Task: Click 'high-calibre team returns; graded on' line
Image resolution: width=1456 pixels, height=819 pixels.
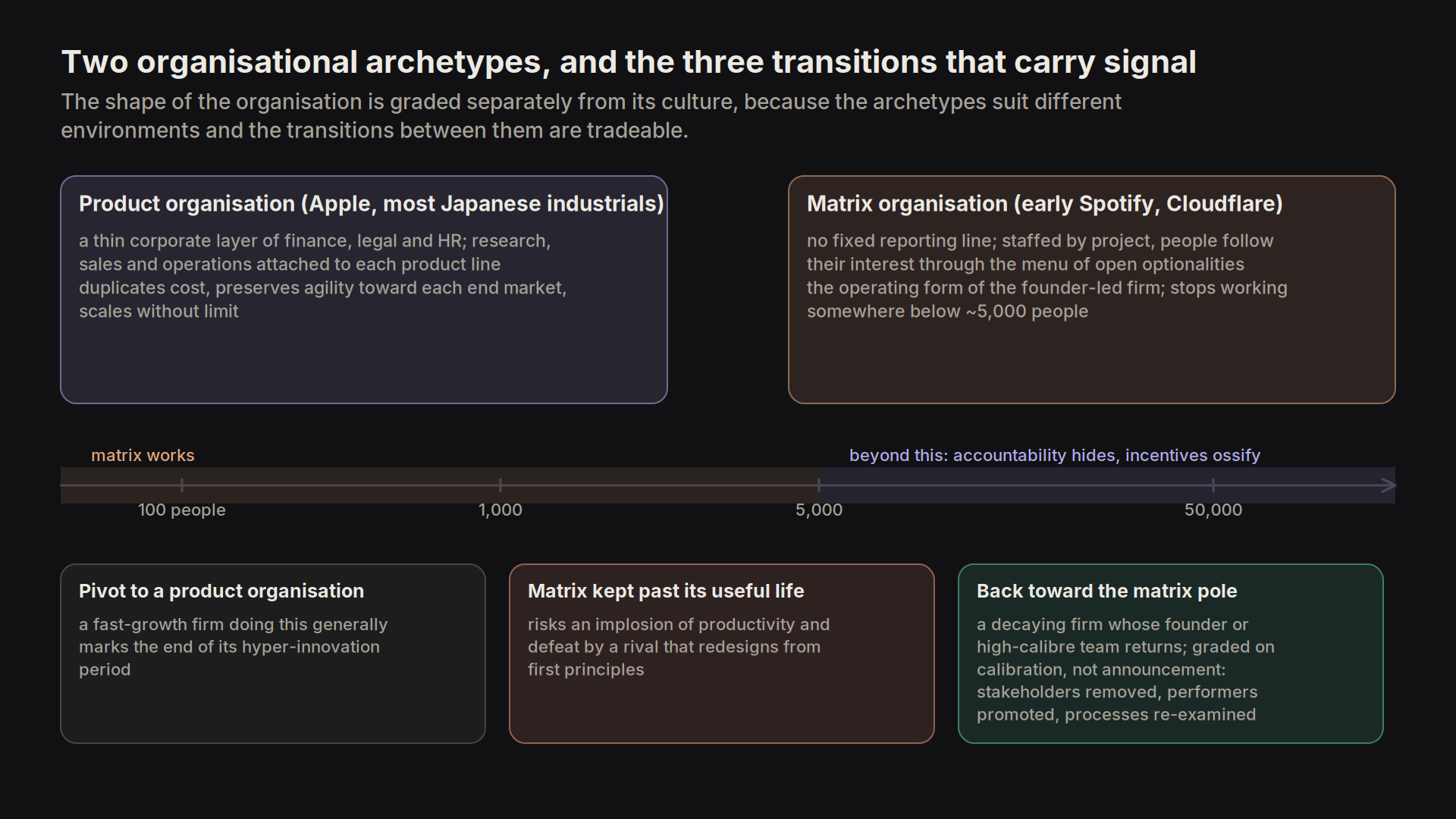Action: (1126, 648)
